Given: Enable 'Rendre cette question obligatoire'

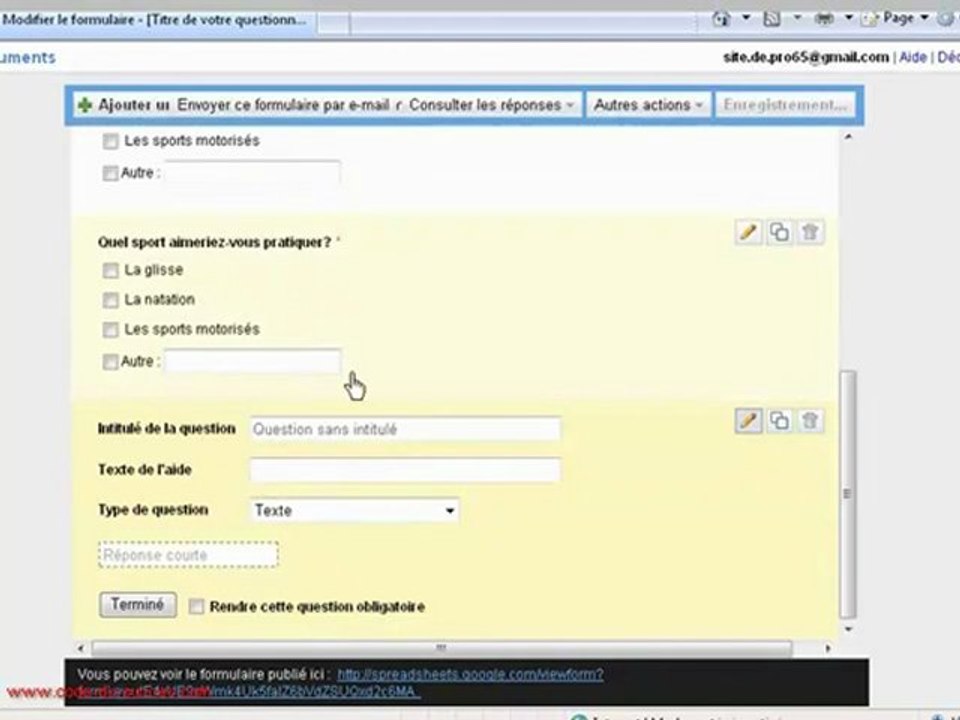Looking at the screenshot, I should pyautogui.click(x=196, y=606).
